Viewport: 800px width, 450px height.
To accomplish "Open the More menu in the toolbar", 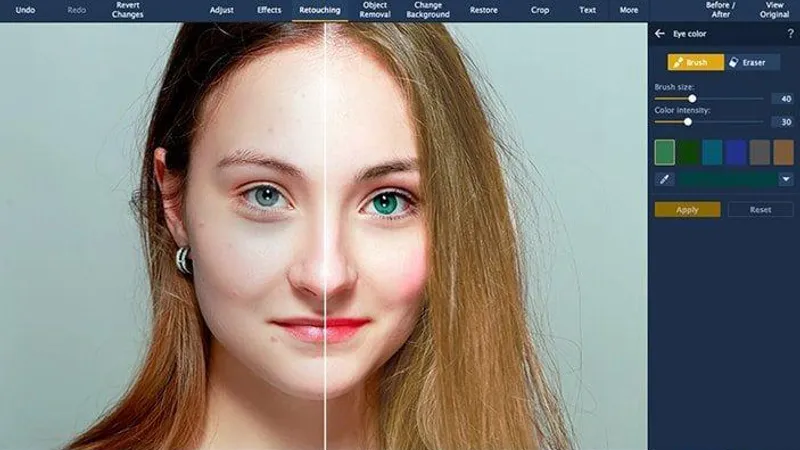I will pyautogui.click(x=629, y=10).
